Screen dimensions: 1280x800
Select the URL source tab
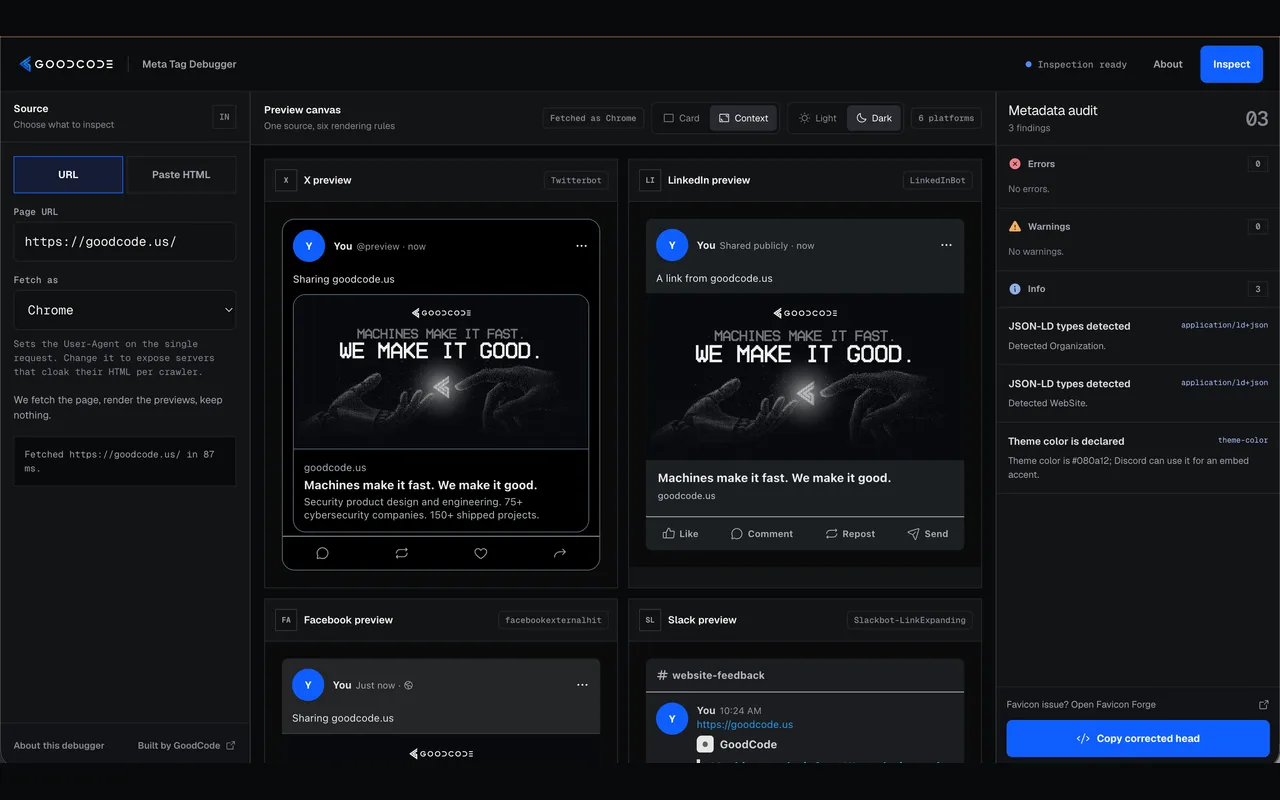[x=68, y=174]
